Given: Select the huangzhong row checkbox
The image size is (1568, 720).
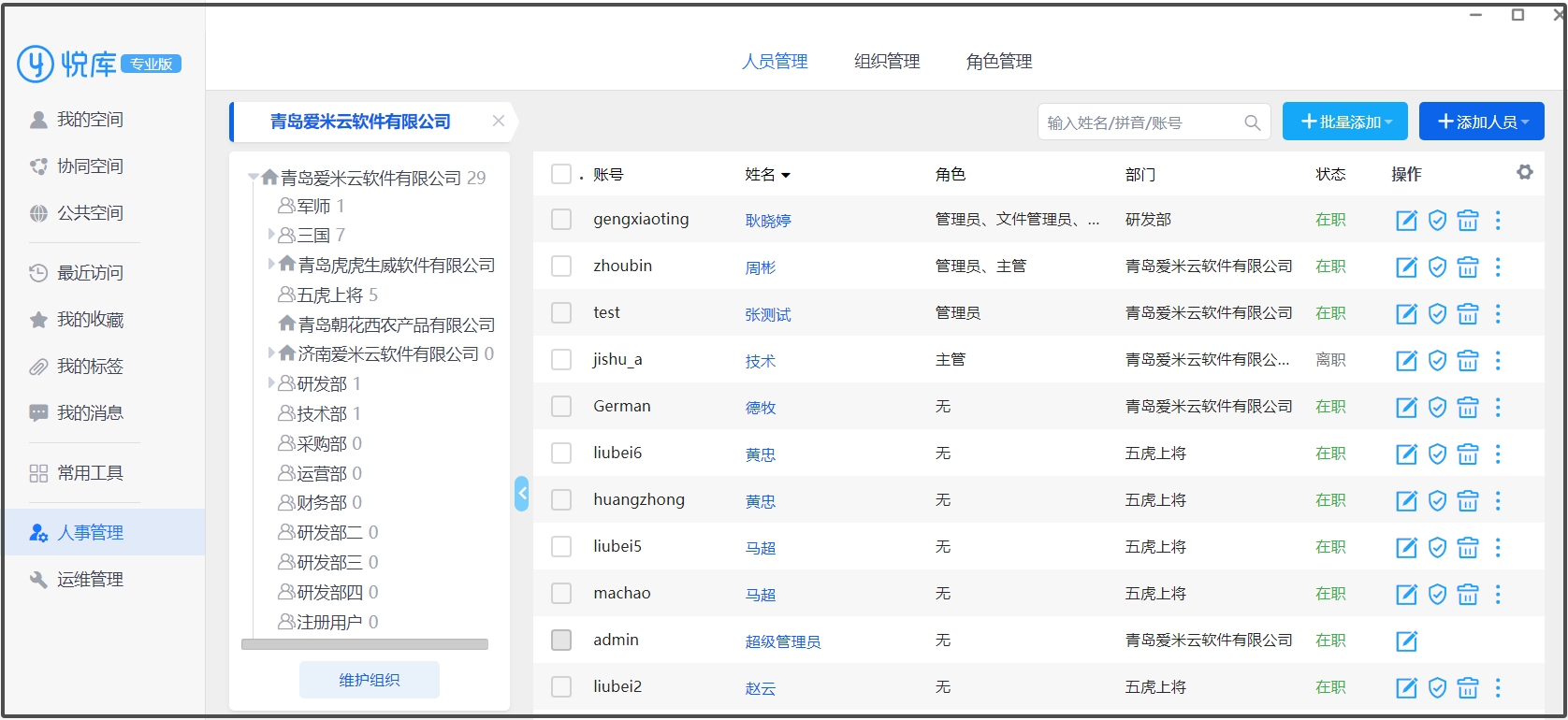Looking at the screenshot, I should click(561, 500).
